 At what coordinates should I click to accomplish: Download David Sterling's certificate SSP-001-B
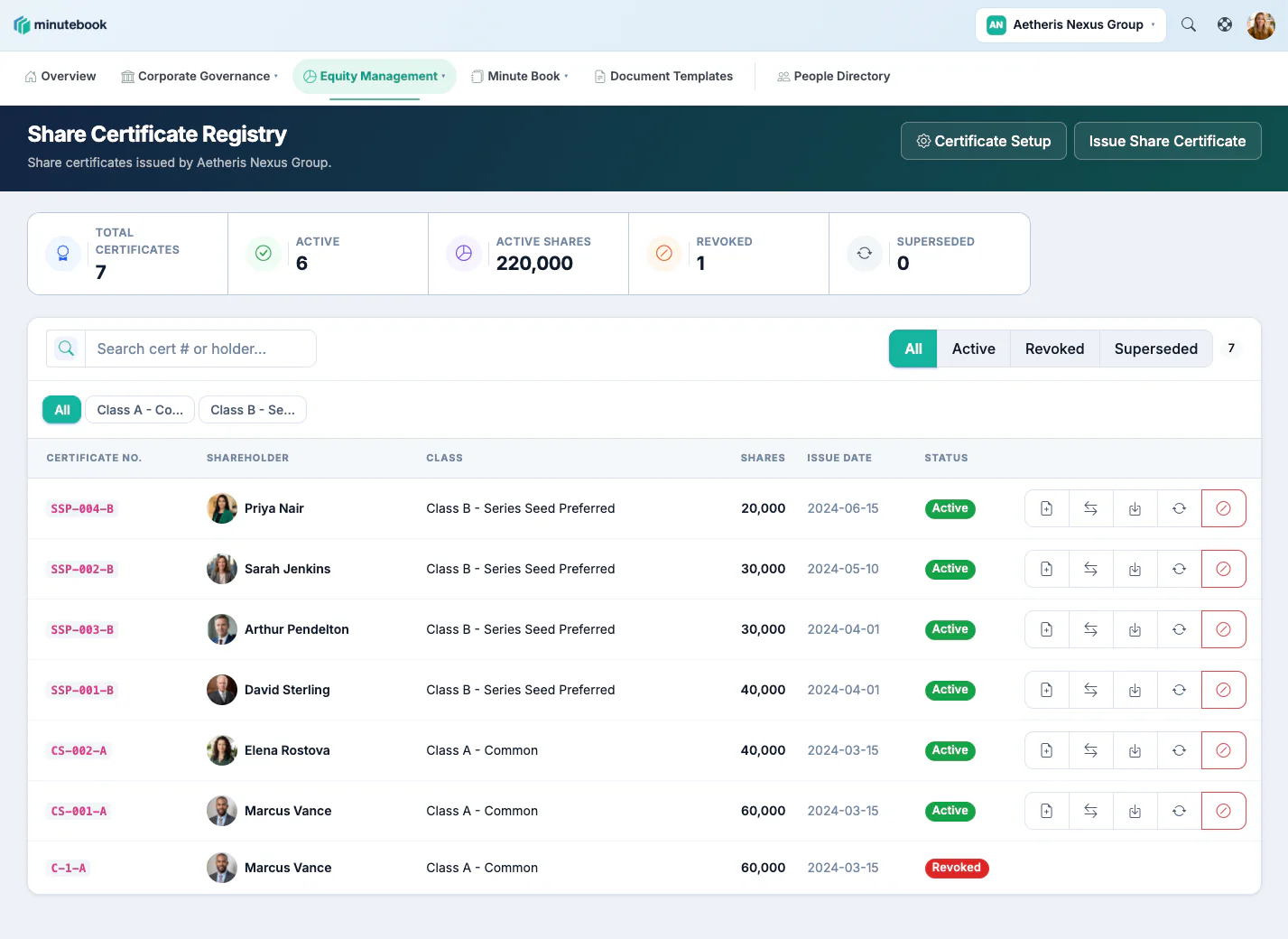click(1135, 690)
